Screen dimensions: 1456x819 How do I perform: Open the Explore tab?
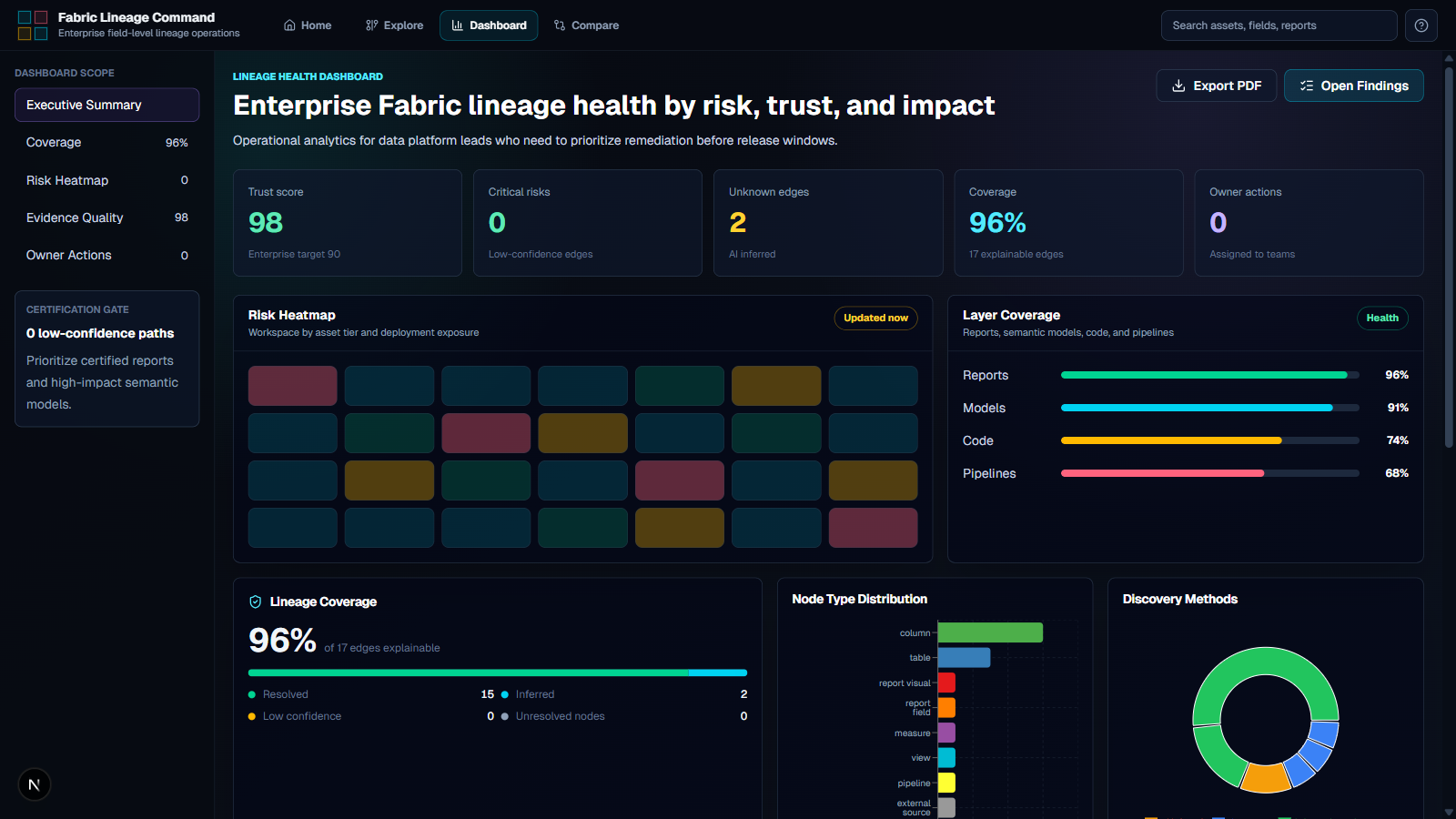(395, 25)
